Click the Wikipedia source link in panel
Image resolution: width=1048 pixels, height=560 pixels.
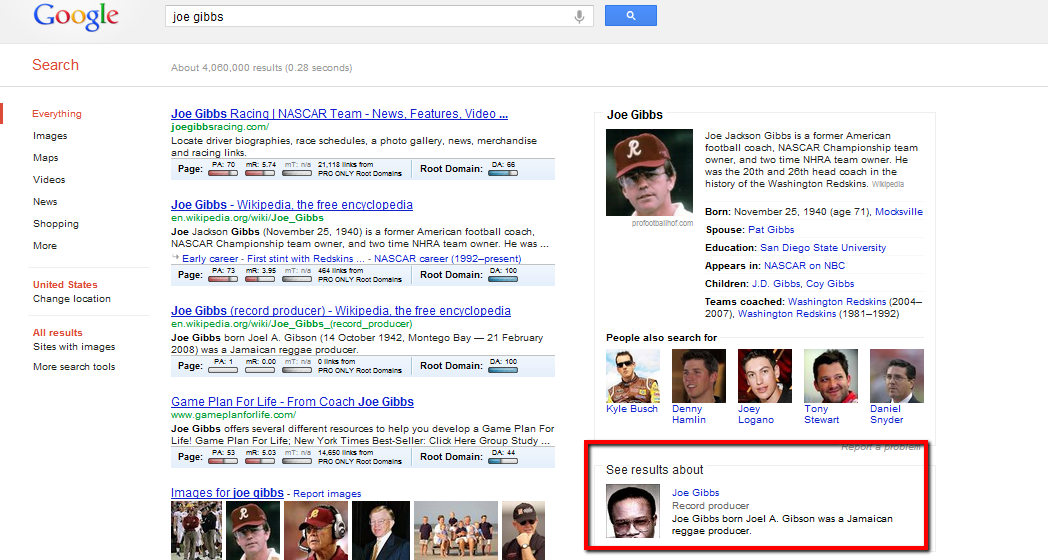(888, 184)
